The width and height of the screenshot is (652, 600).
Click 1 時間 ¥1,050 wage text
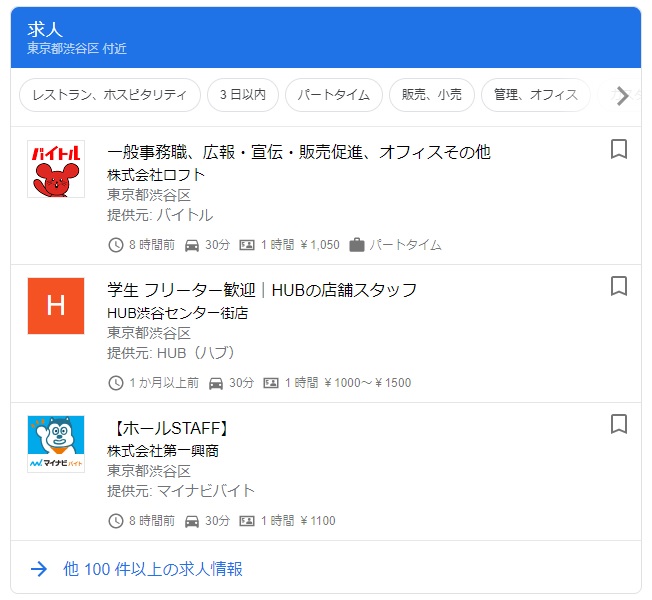(x=300, y=245)
